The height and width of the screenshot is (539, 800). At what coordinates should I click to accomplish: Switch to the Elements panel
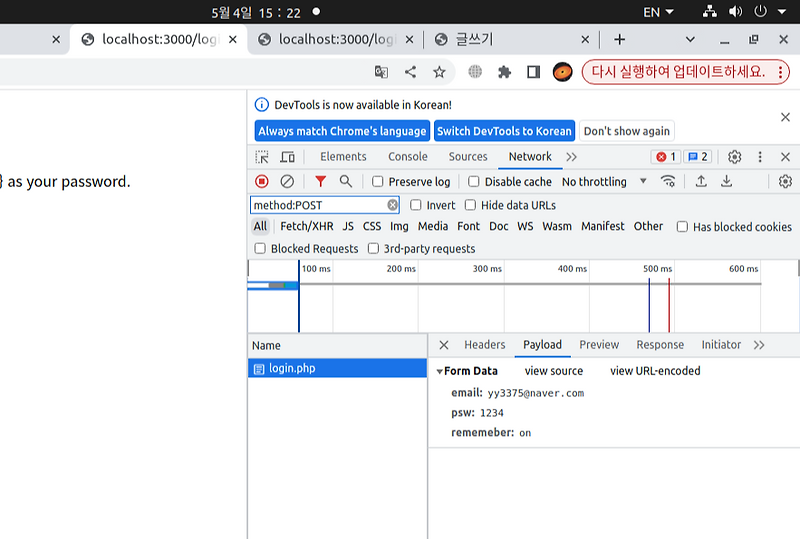pos(343,157)
